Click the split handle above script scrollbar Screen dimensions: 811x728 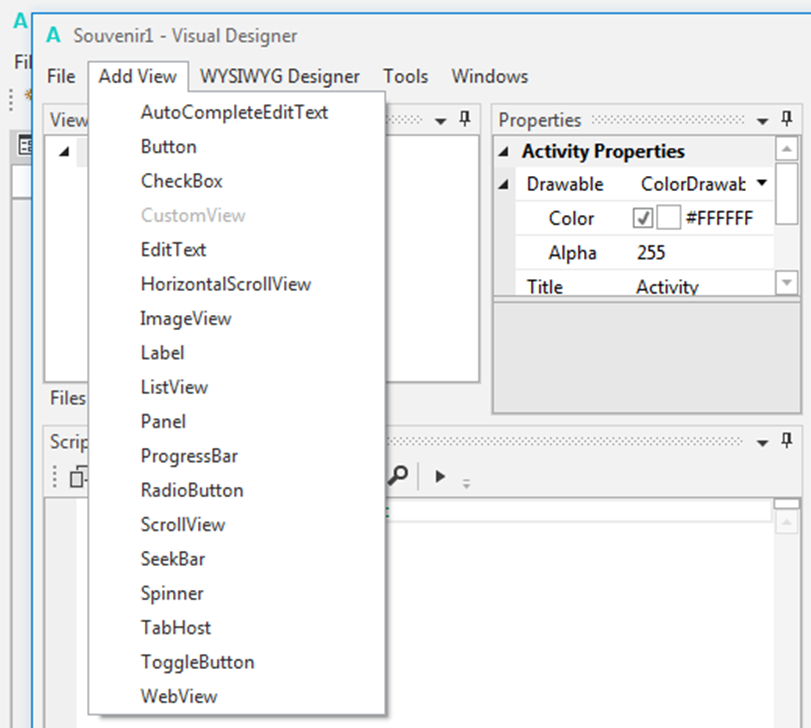coord(787,504)
